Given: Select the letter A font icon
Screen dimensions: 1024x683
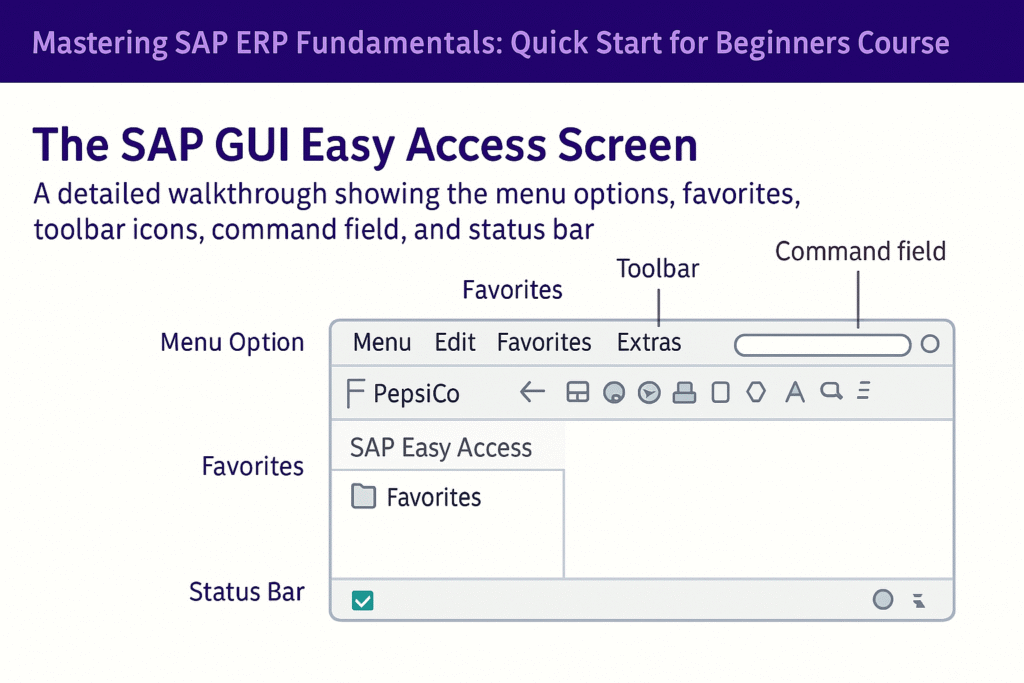Looking at the screenshot, I should pyautogui.click(x=795, y=392).
